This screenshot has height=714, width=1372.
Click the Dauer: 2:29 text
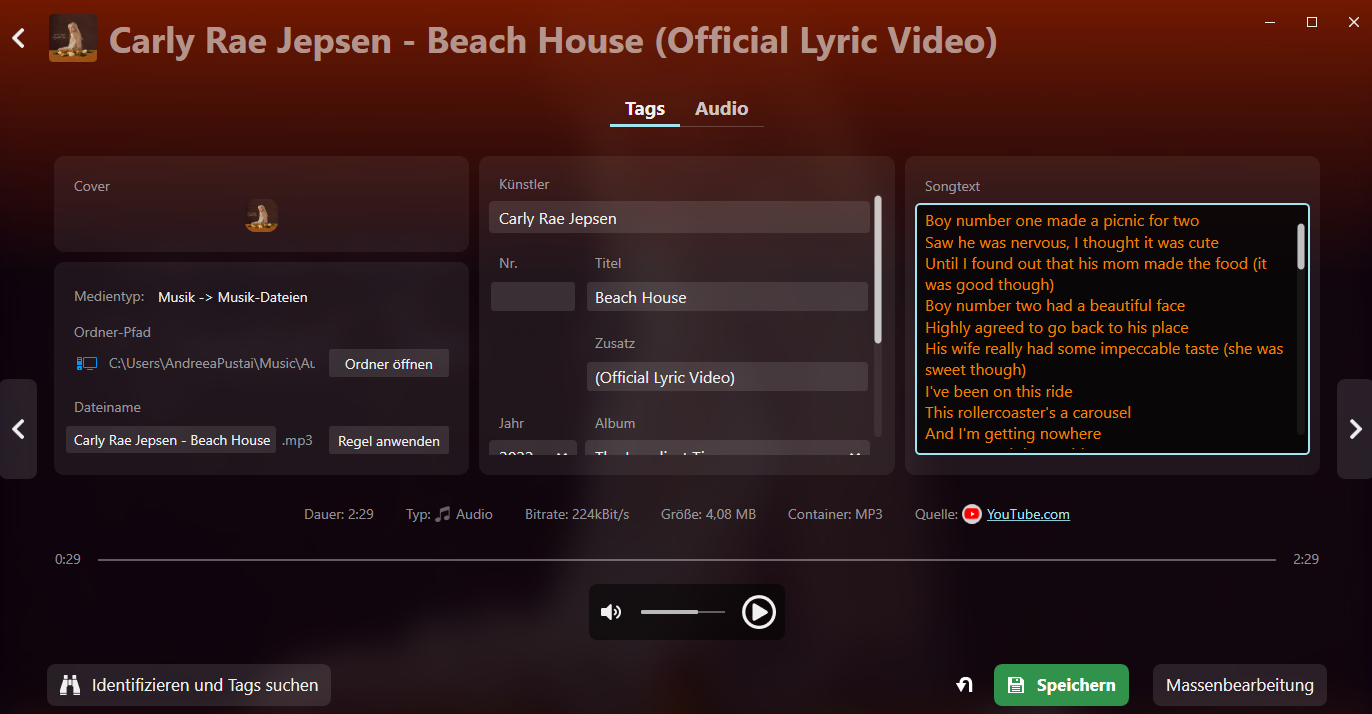tap(339, 514)
